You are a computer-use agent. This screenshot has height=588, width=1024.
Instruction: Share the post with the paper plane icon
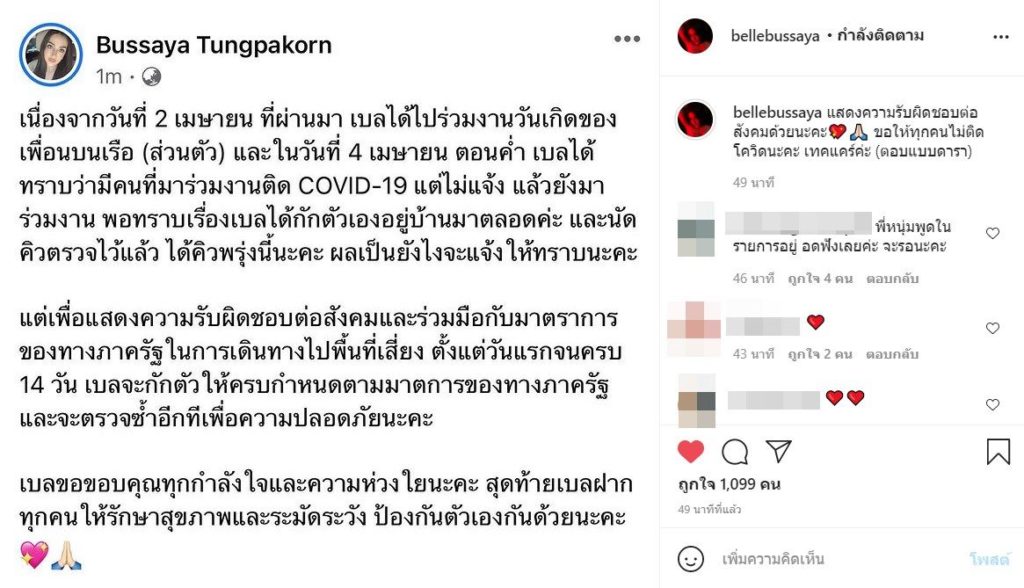coord(778,451)
